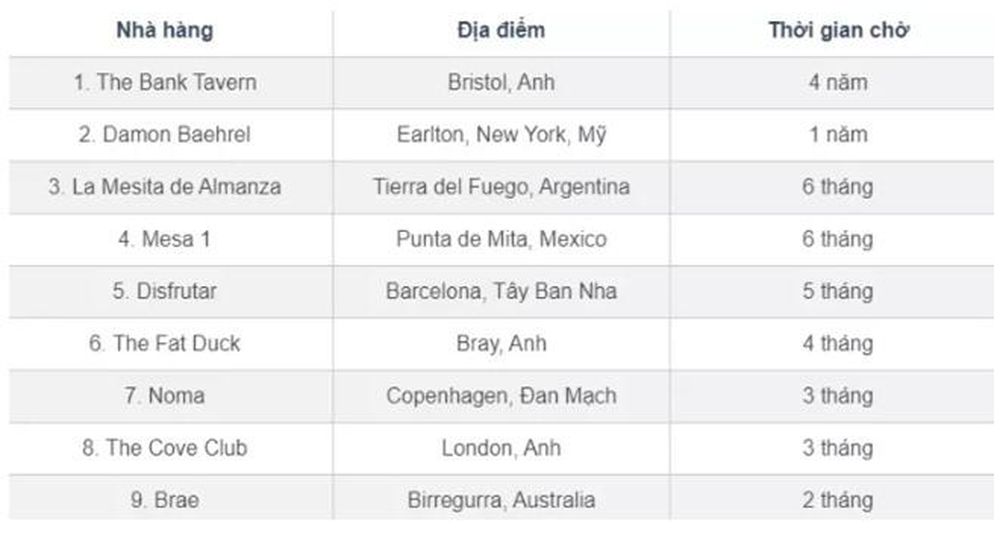
Task: Select the cell '1. The Bank Tavern'
Action: coord(165,82)
